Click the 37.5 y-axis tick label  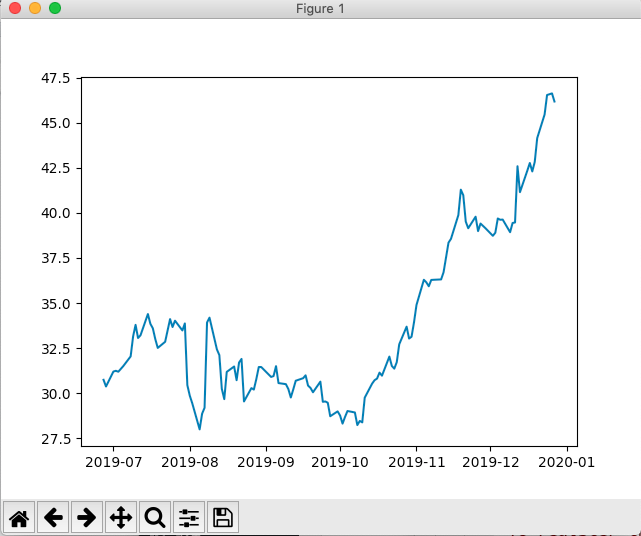(x=56, y=258)
